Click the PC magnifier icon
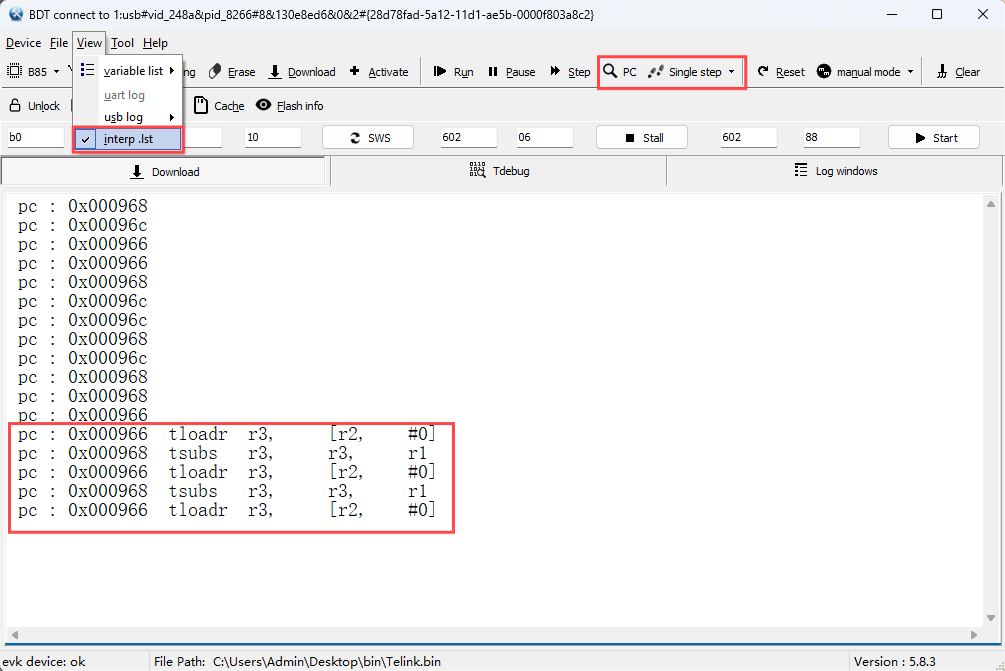 click(610, 71)
